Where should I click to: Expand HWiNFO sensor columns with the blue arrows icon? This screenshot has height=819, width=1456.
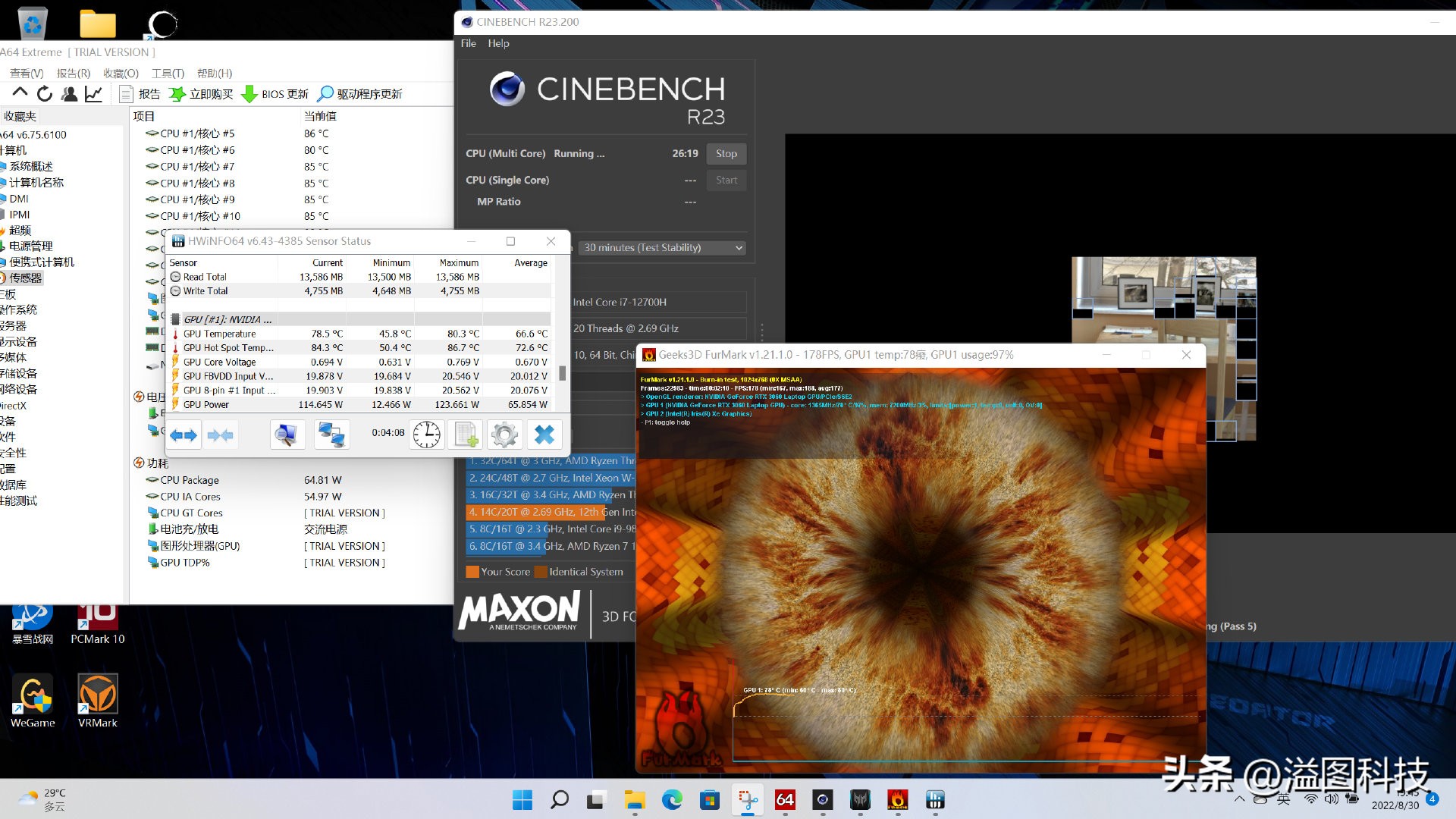click(x=183, y=435)
